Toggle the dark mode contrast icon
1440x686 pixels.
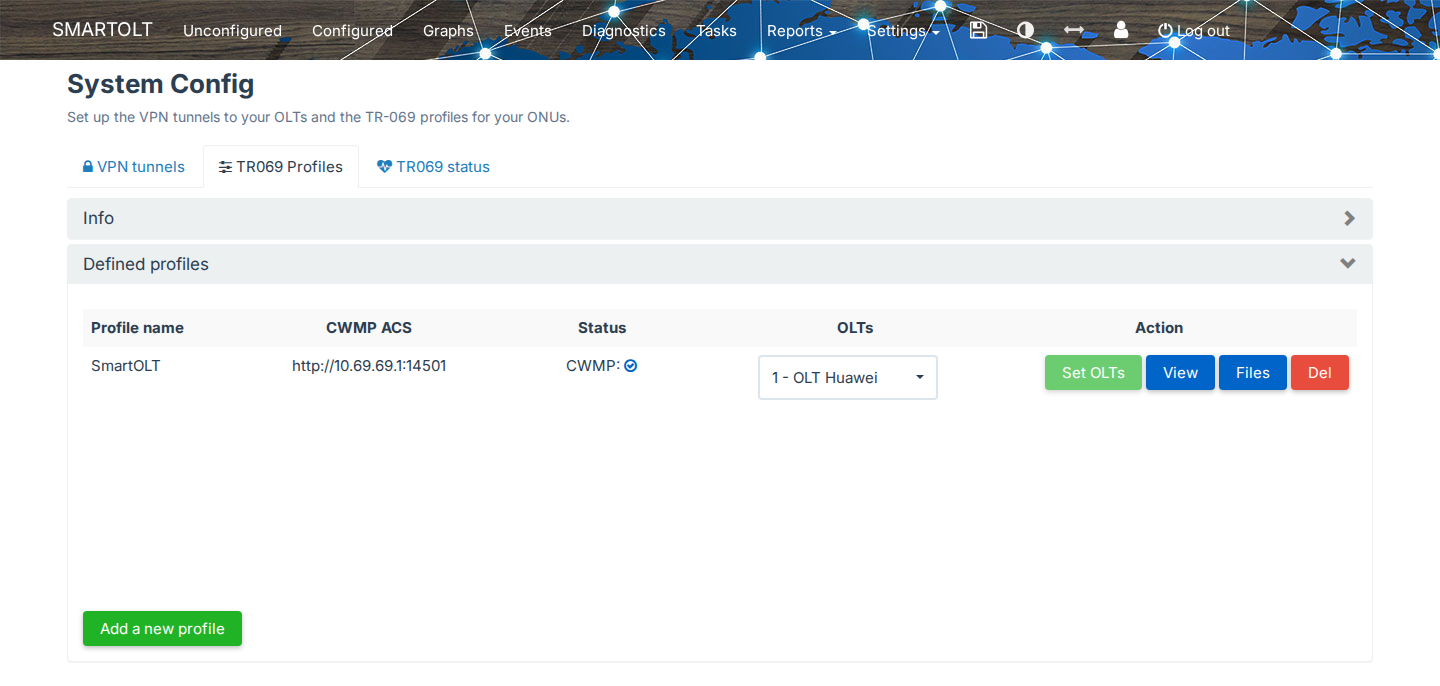(x=1025, y=30)
